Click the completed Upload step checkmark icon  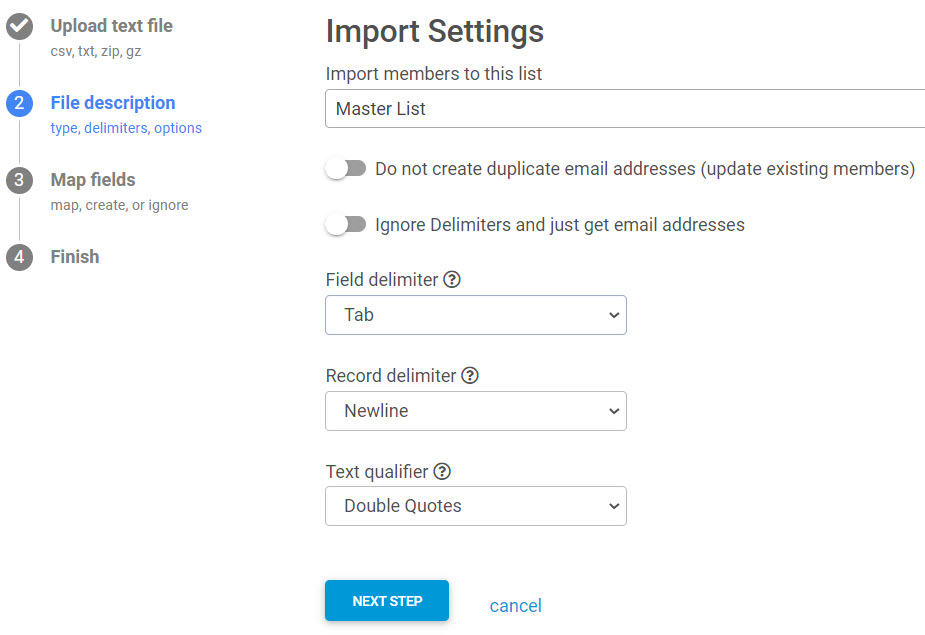click(x=19, y=27)
